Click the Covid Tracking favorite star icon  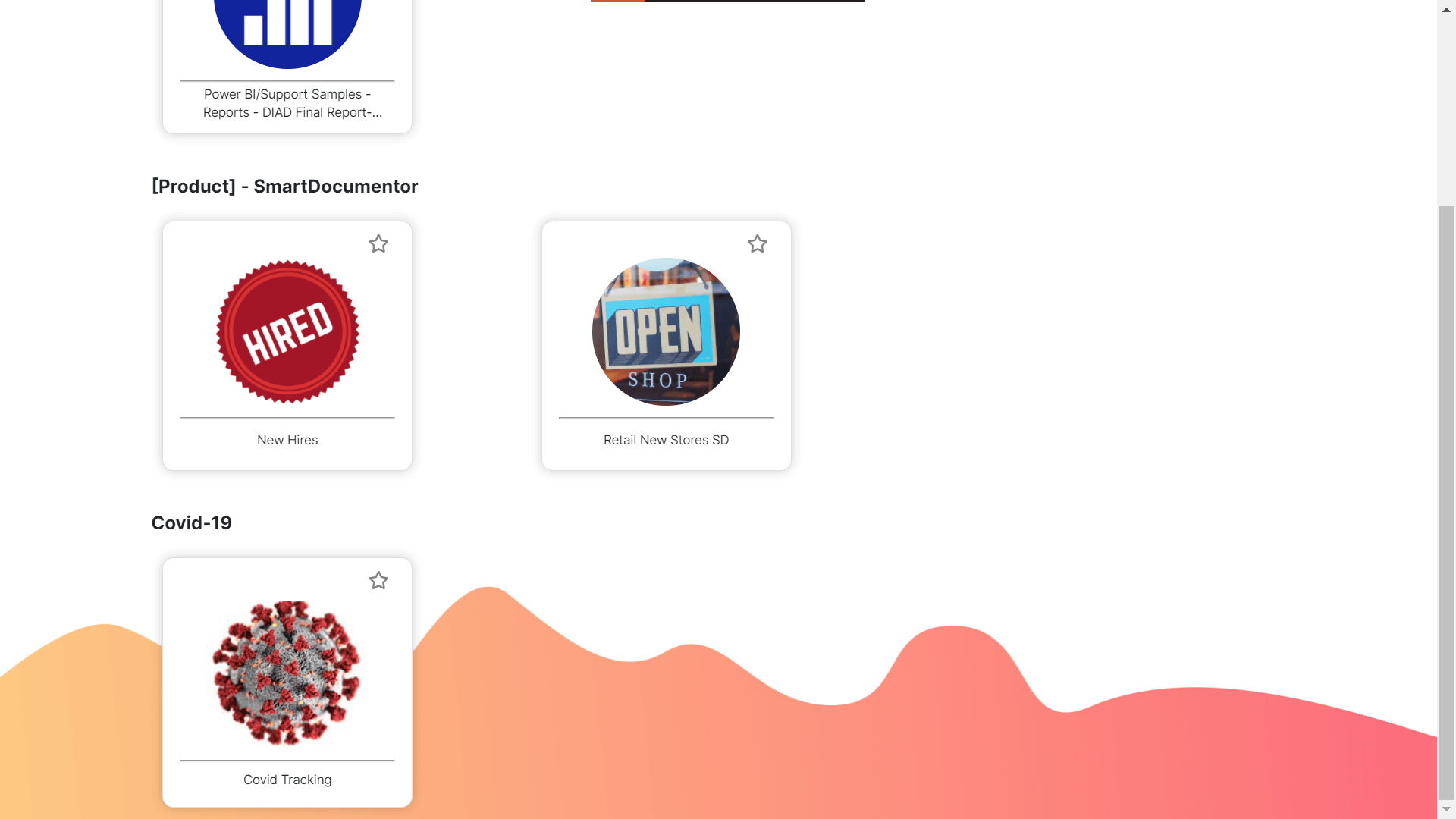click(378, 580)
